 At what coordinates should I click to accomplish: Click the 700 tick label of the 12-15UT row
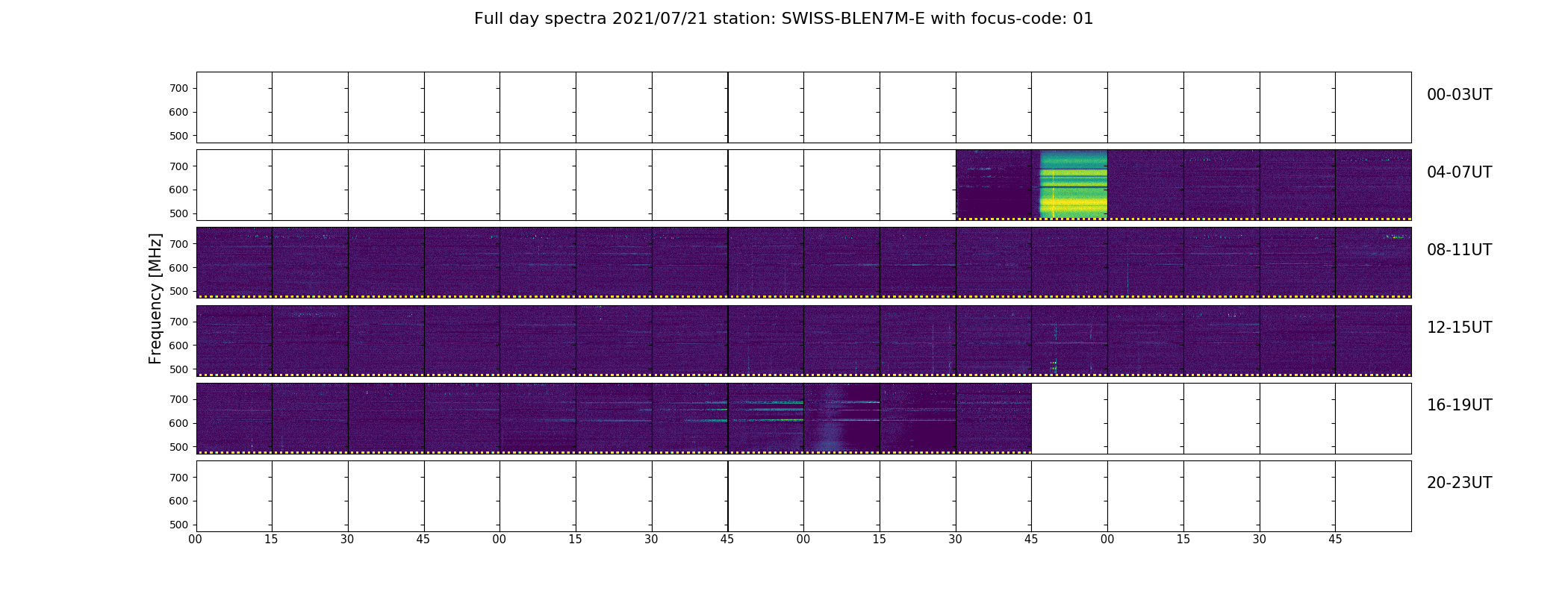pos(178,322)
